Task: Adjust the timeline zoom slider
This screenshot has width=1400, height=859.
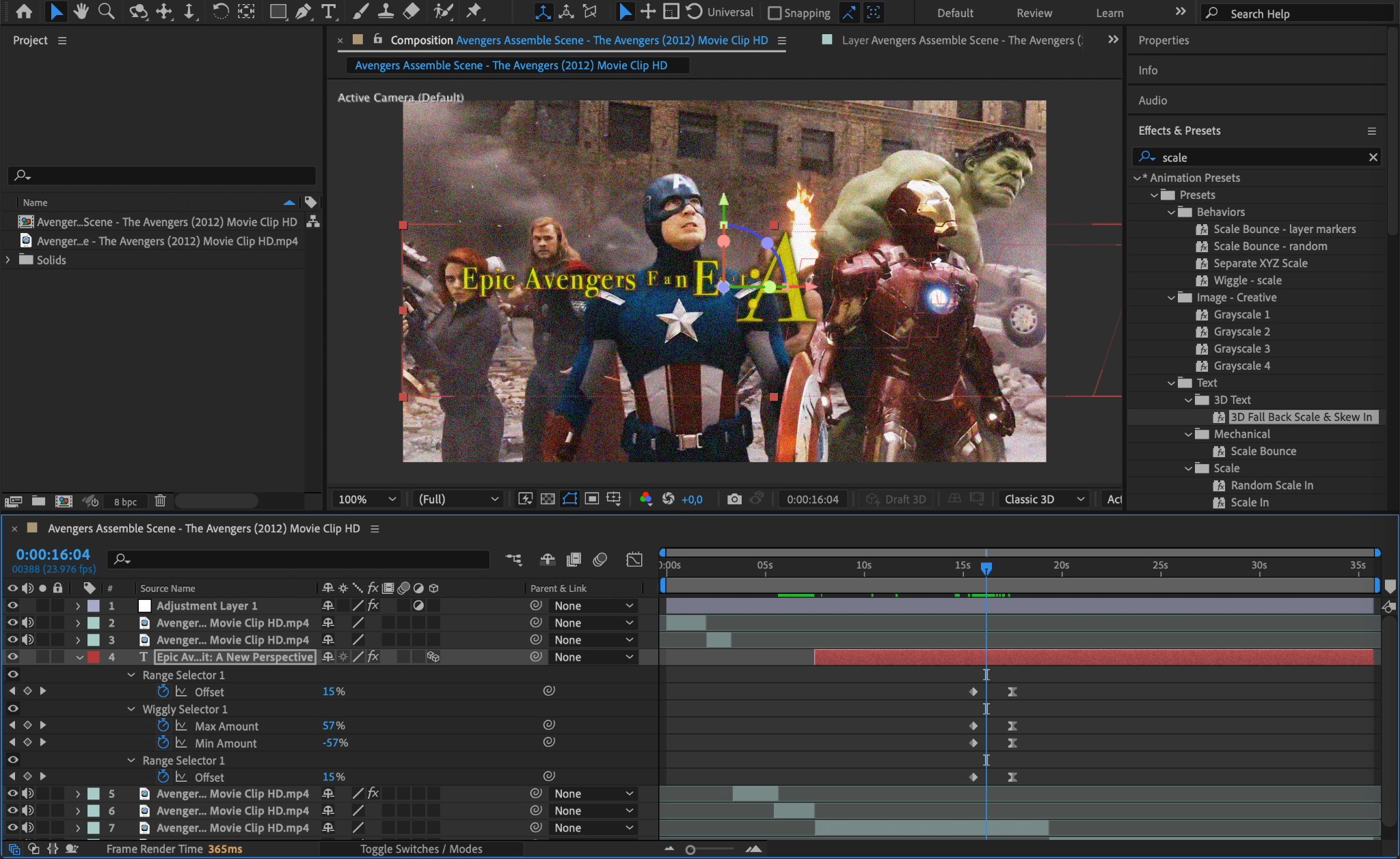Action: pyautogui.click(x=690, y=849)
